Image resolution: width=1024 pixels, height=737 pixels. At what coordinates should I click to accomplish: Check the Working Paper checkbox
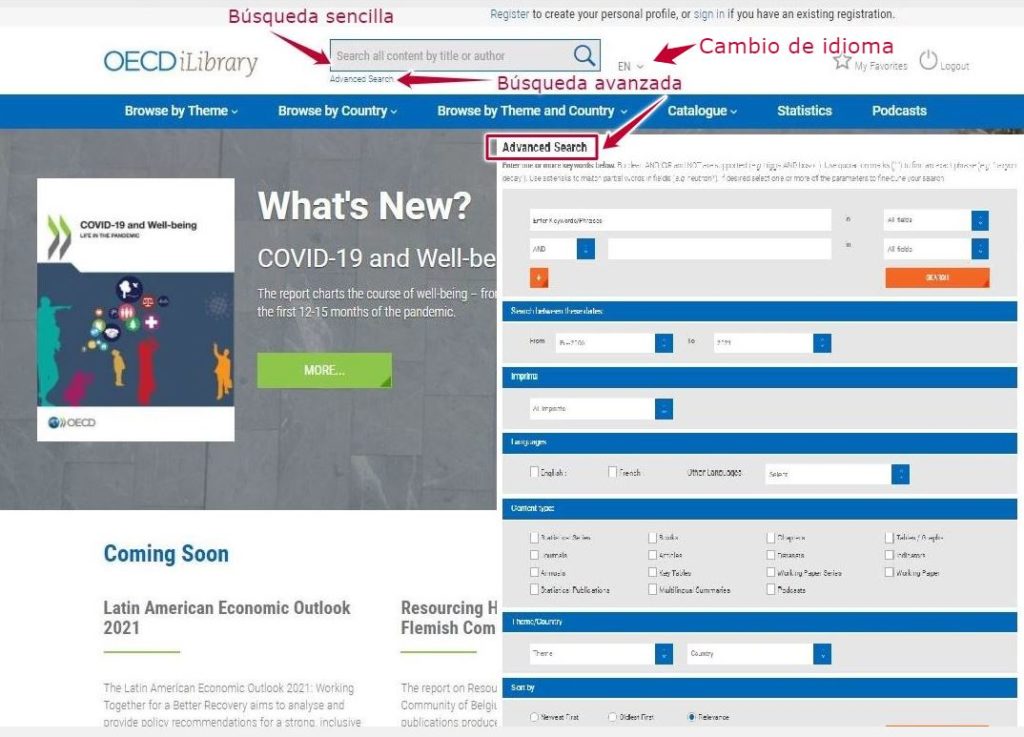(889, 572)
